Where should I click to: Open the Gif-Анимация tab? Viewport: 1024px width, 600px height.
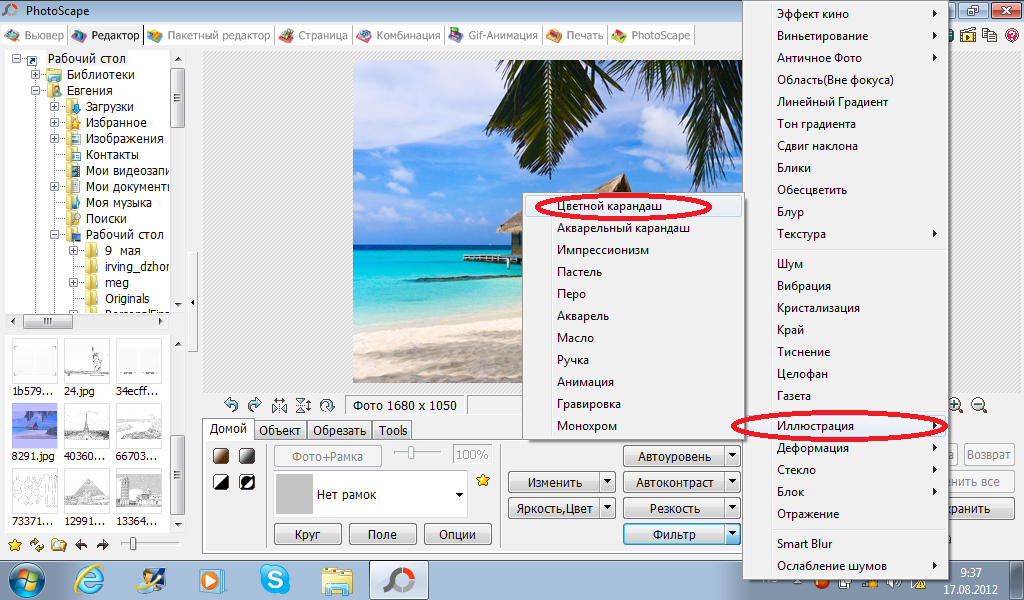493,35
